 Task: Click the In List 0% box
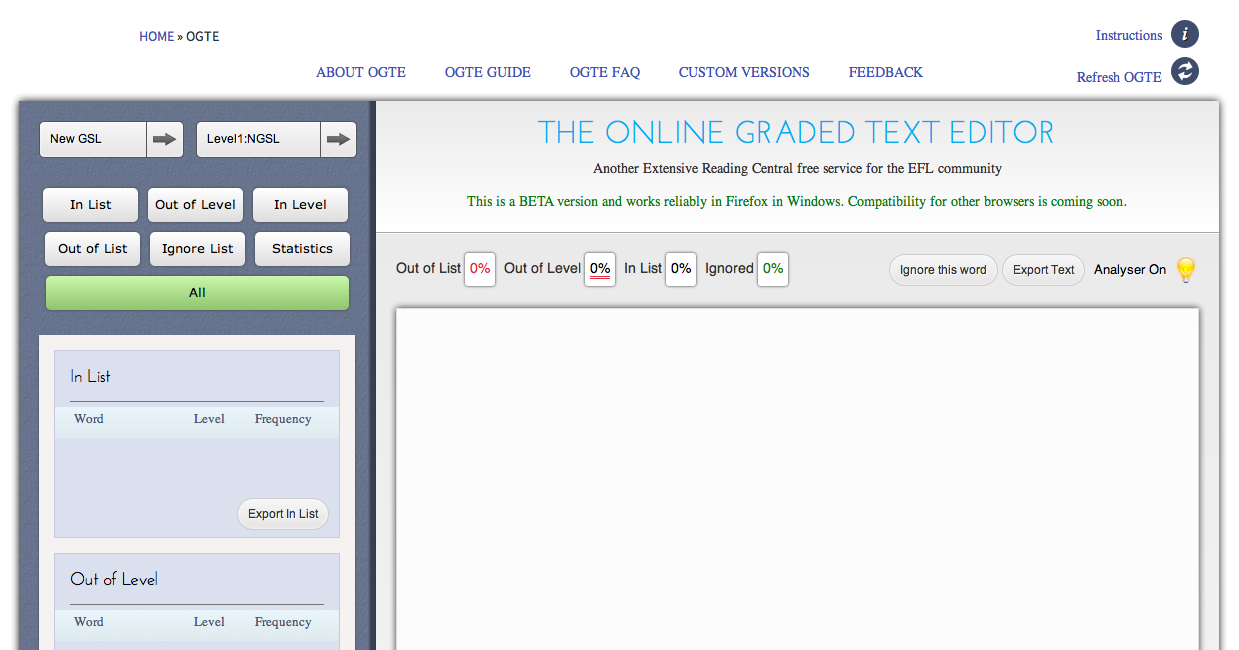coord(681,269)
